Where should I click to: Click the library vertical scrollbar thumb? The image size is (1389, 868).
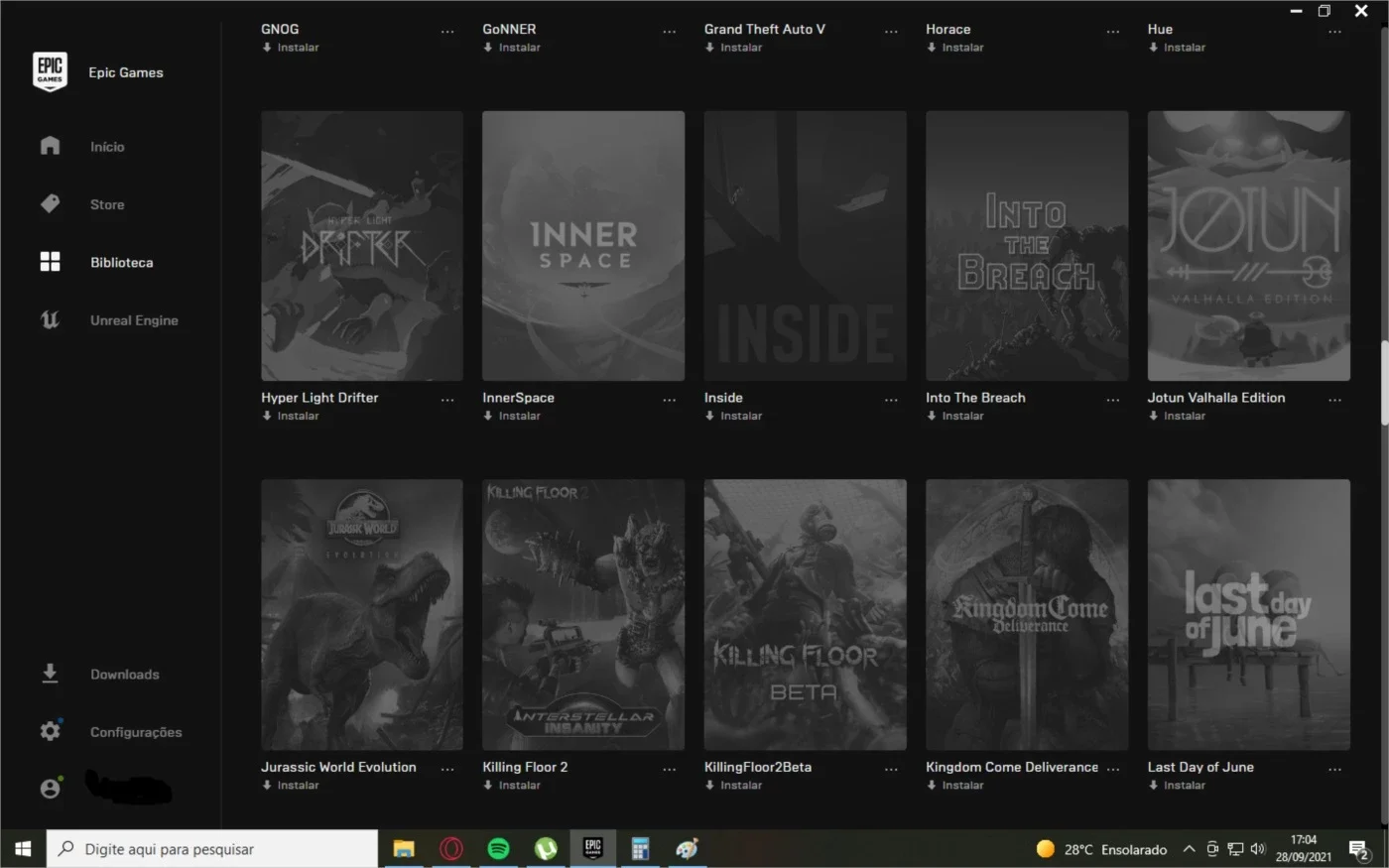tap(1384, 384)
